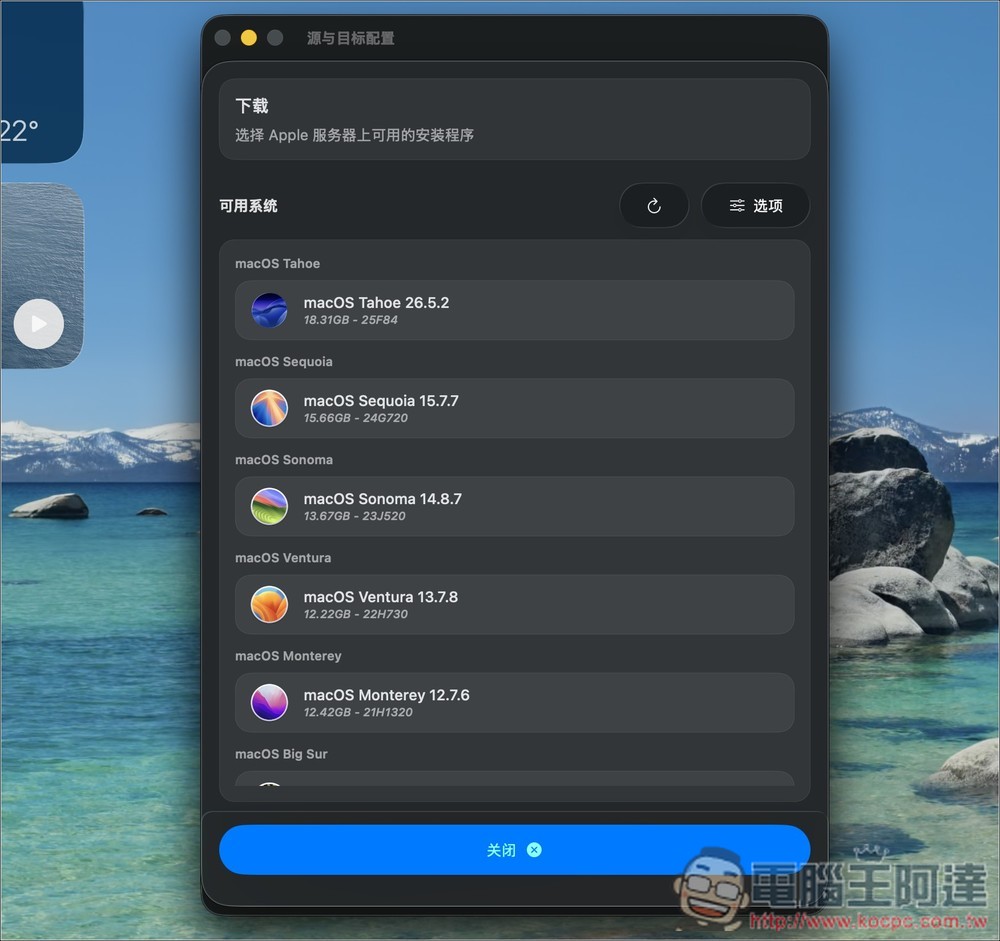The width and height of the screenshot is (1000, 941).
Task: Click the macOS Tahoe wallpaper icon
Action: coord(269,310)
